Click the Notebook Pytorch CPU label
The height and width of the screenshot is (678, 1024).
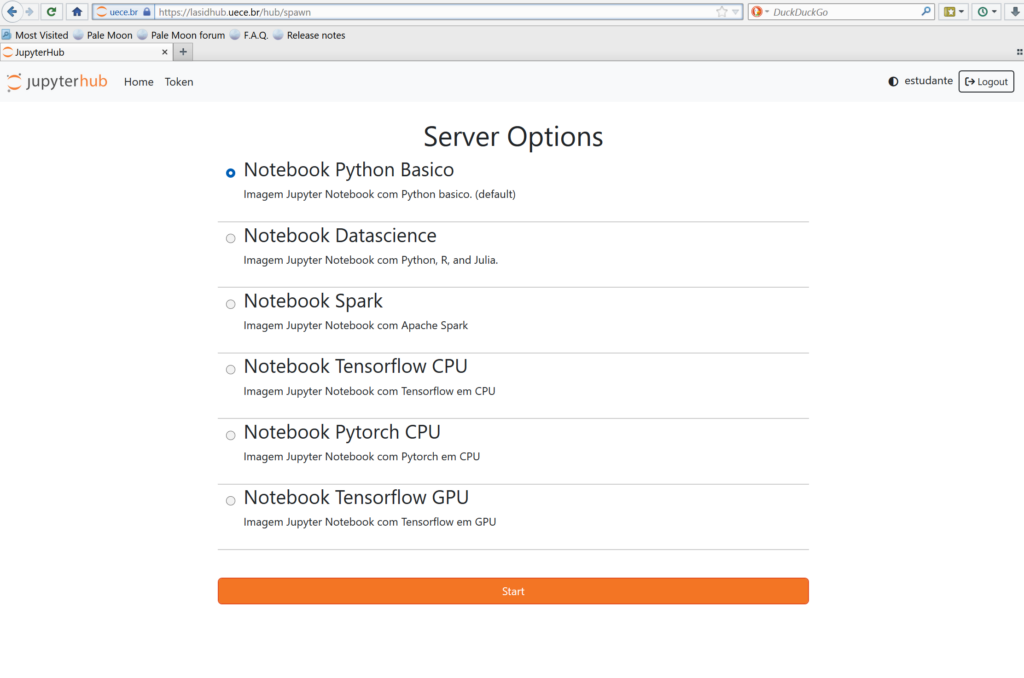(342, 432)
